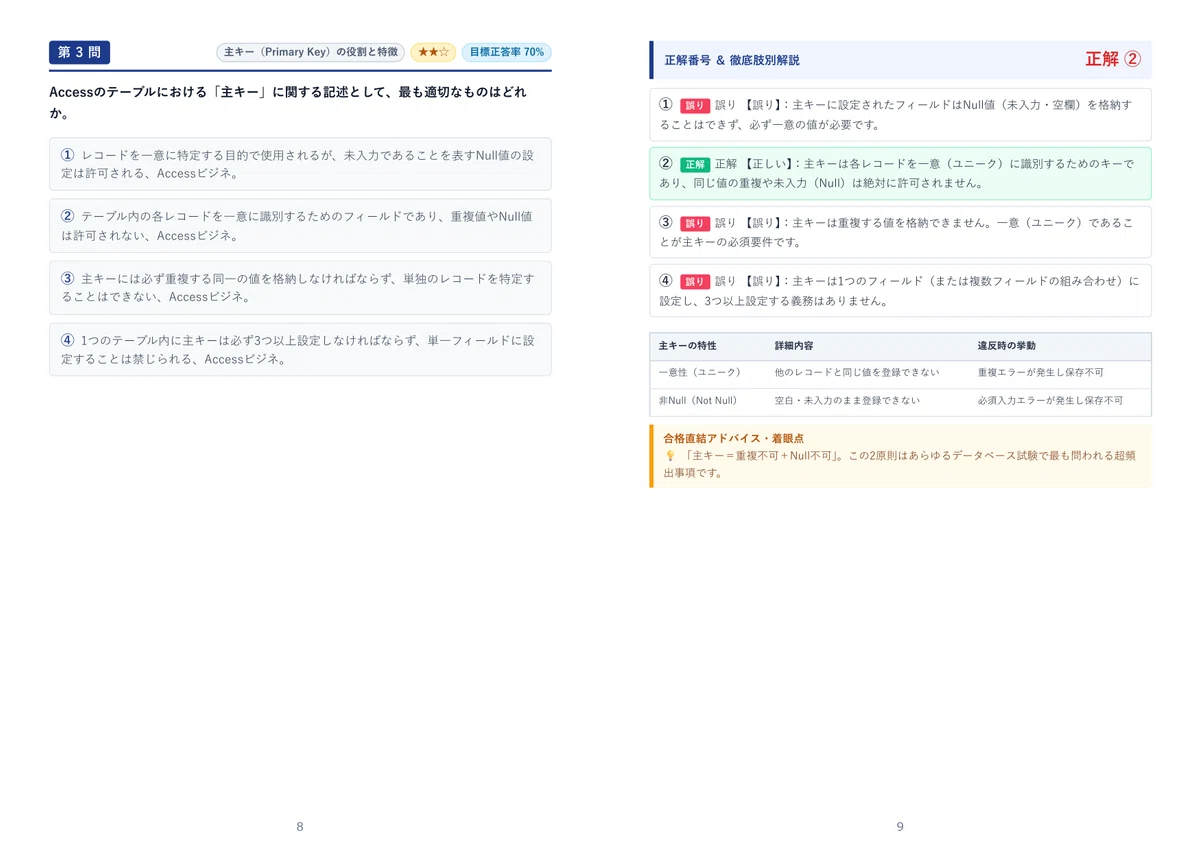Click the red 正解 ② answer label
1200x852 pixels.
[1112, 59]
